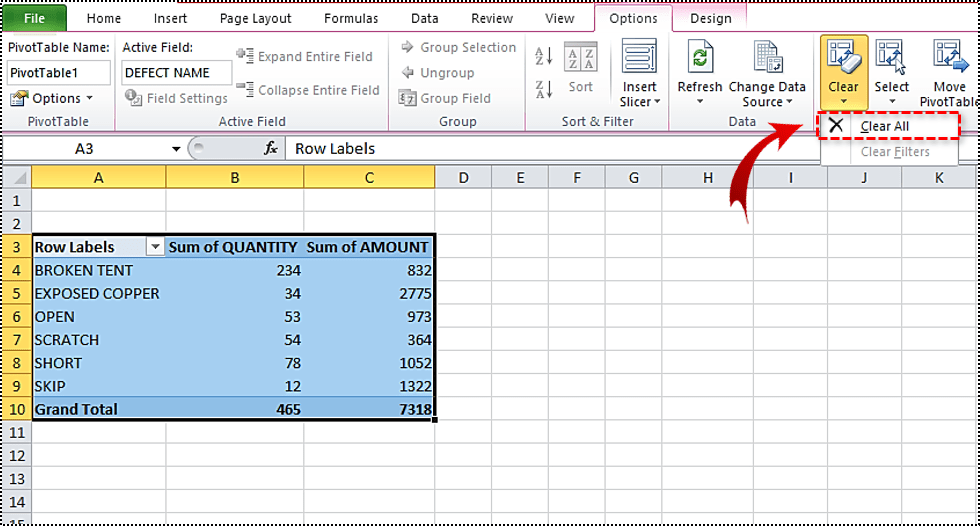The image size is (980, 526).
Task: Open the Row Labels filter dropdown
Action: [x=155, y=247]
